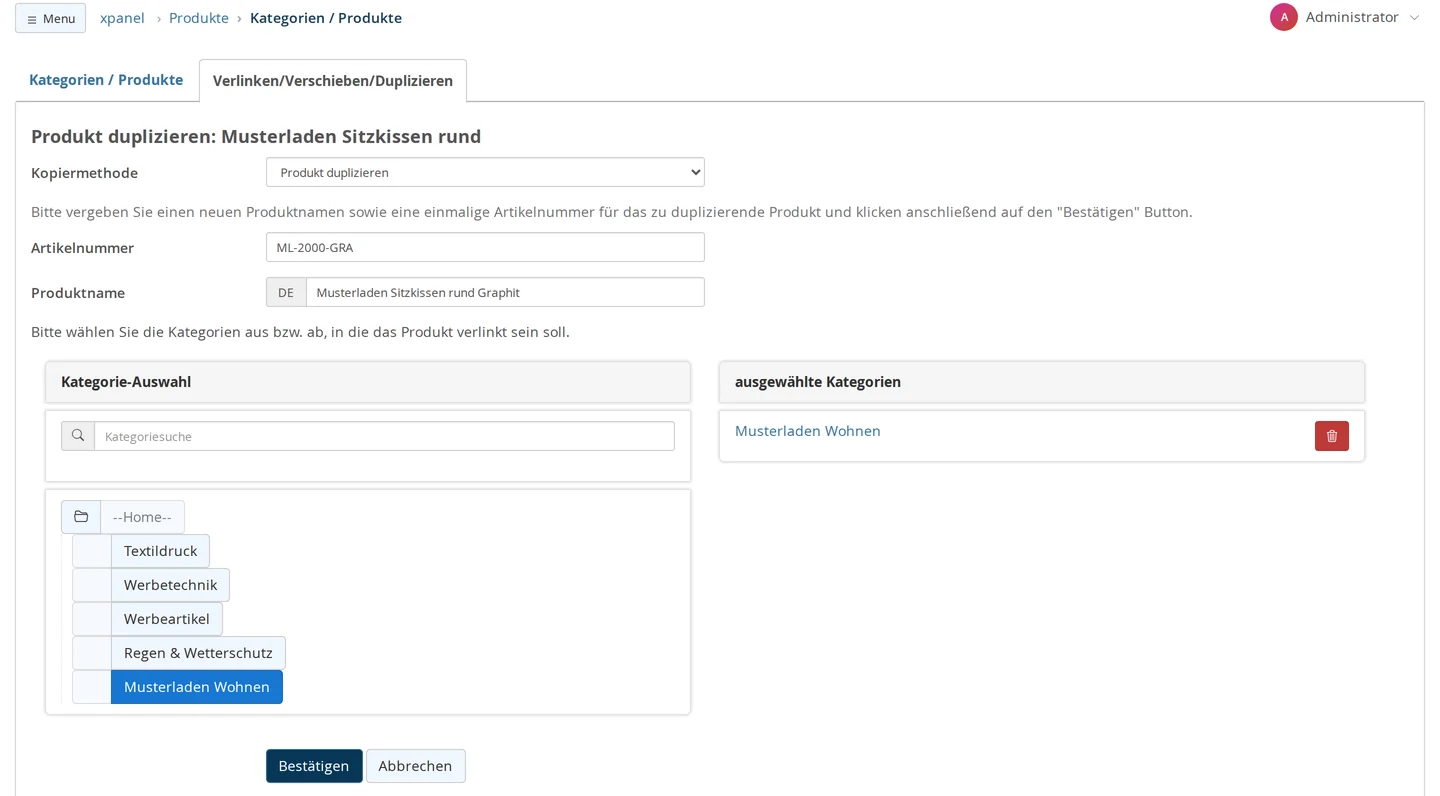The image size is (1440, 796).
Task: Focus the Produktname input field
Action: pyautogui.click(x=505, y=292)
